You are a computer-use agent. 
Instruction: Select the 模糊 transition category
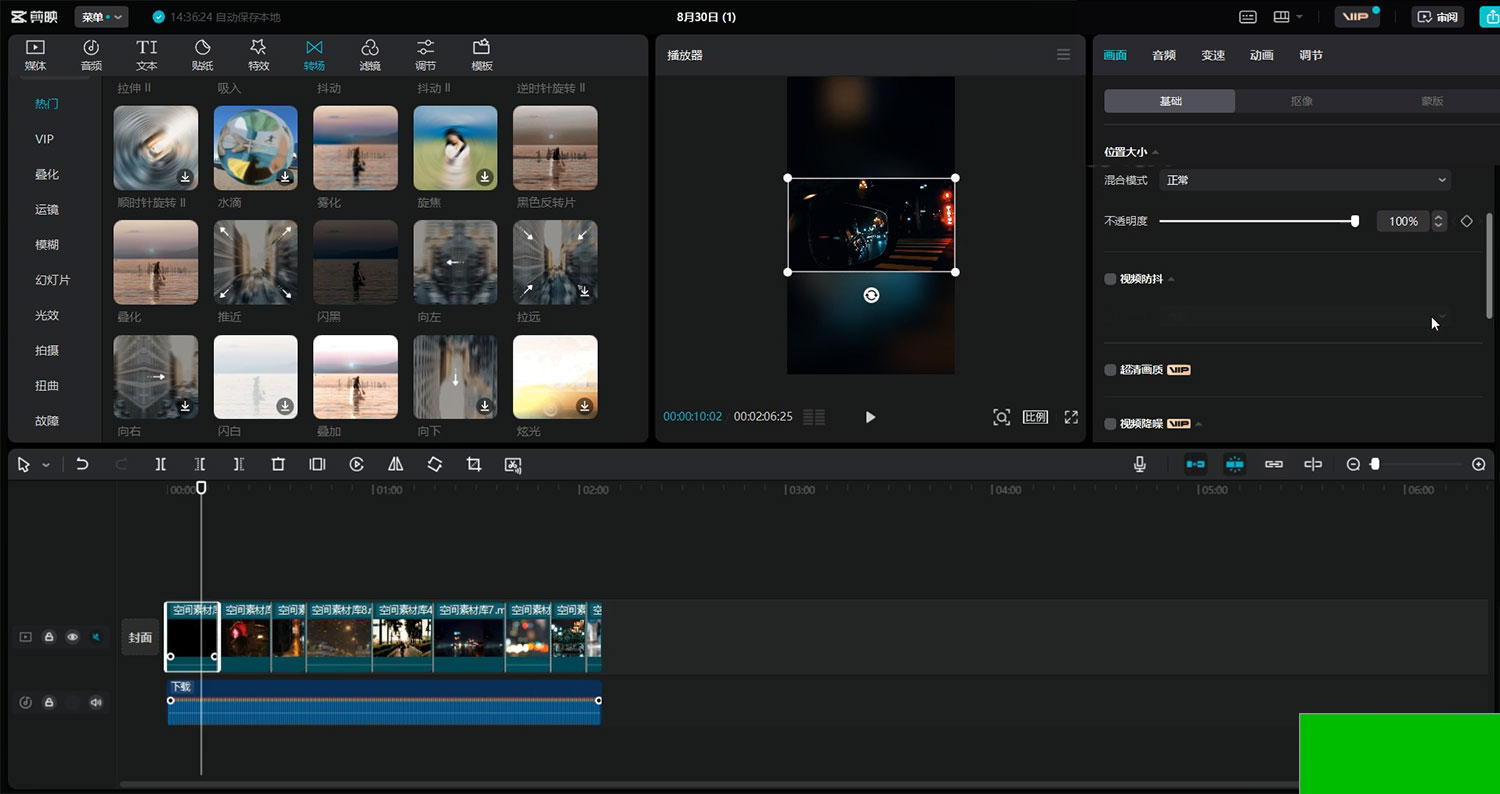(x=47, y=245)
